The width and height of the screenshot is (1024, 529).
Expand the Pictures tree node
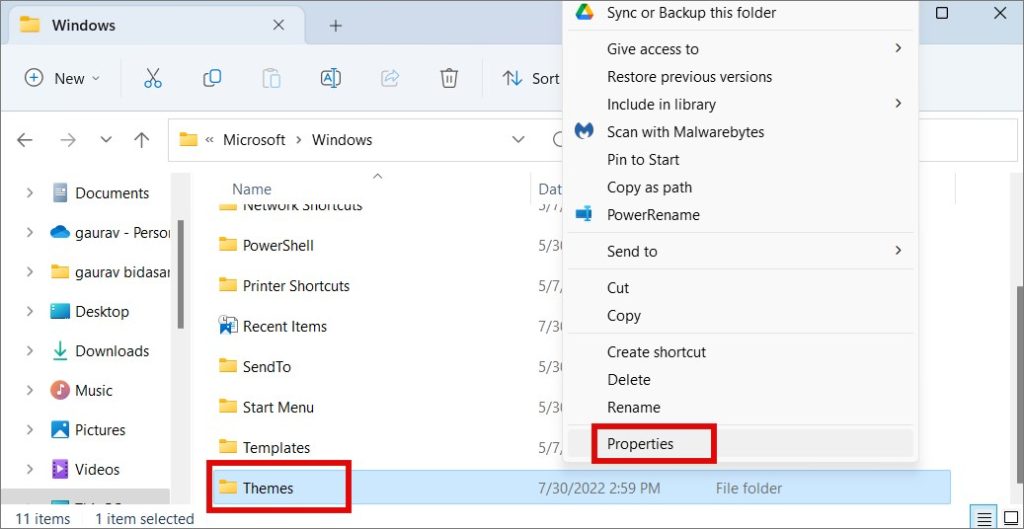tap(29, 430)
